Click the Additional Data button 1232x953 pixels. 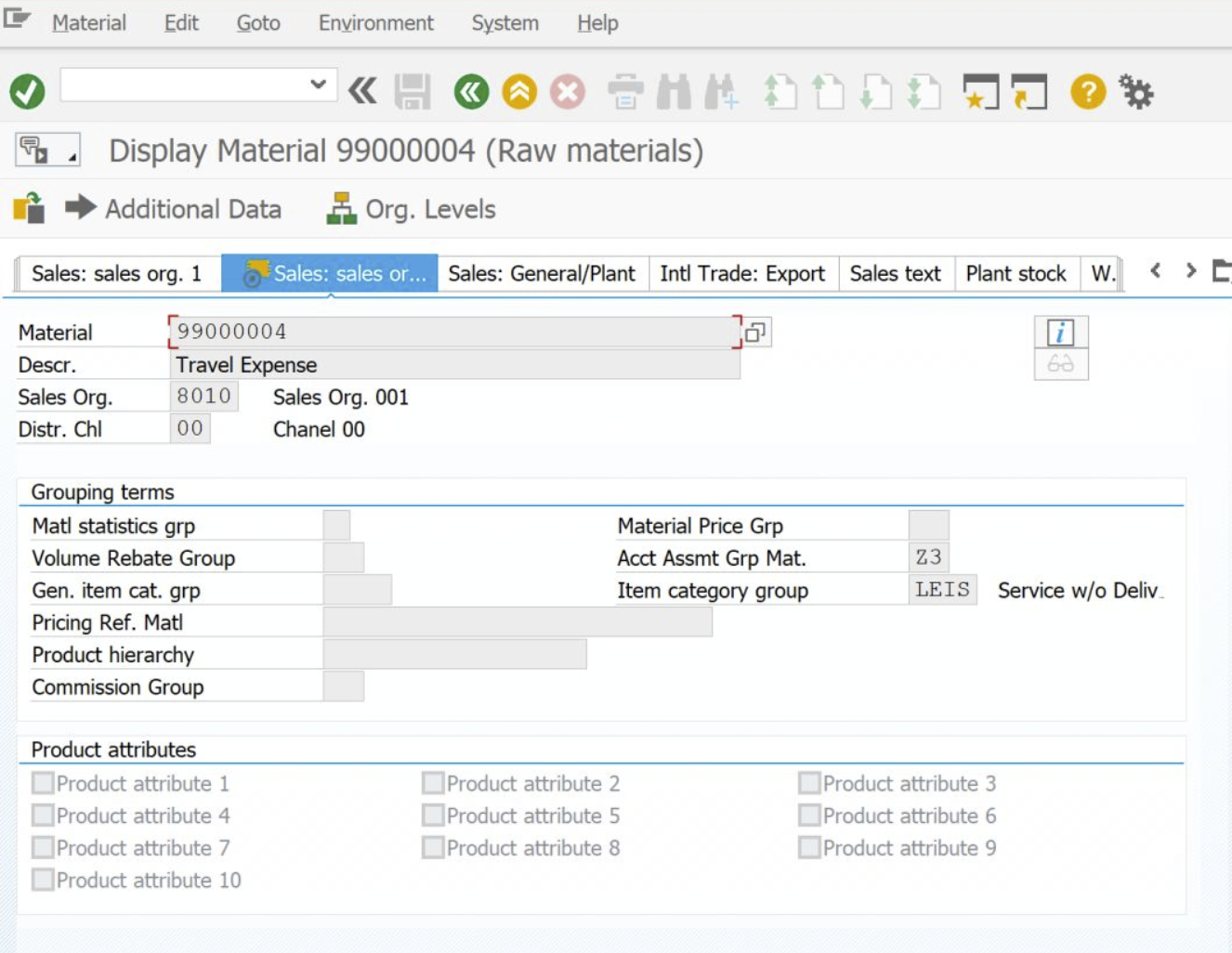click(x=174, y=209)
